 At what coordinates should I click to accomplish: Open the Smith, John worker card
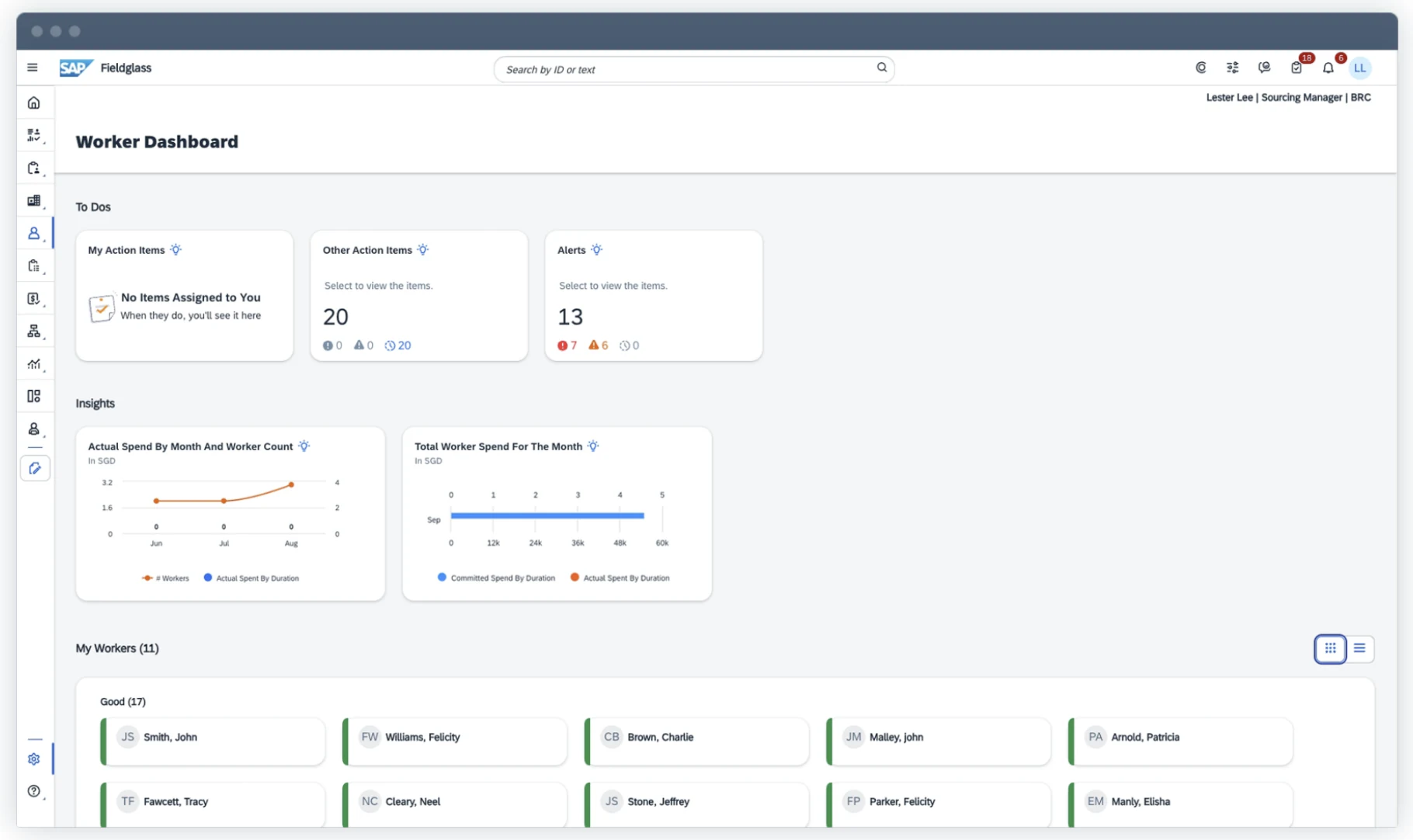213,741
